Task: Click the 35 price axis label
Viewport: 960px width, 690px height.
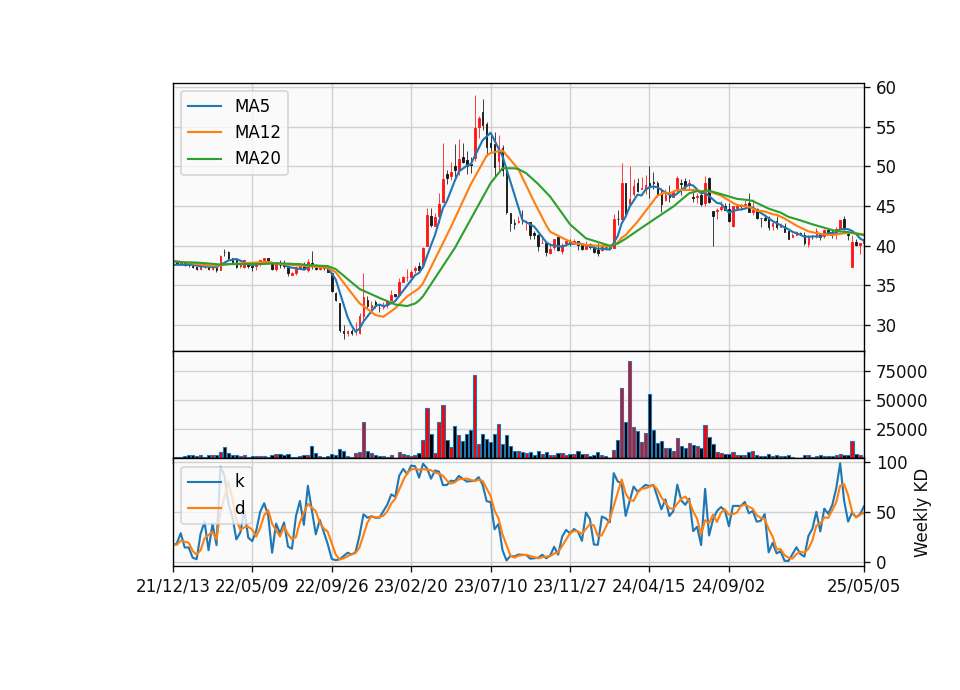Action: click(x=886, y=286)
